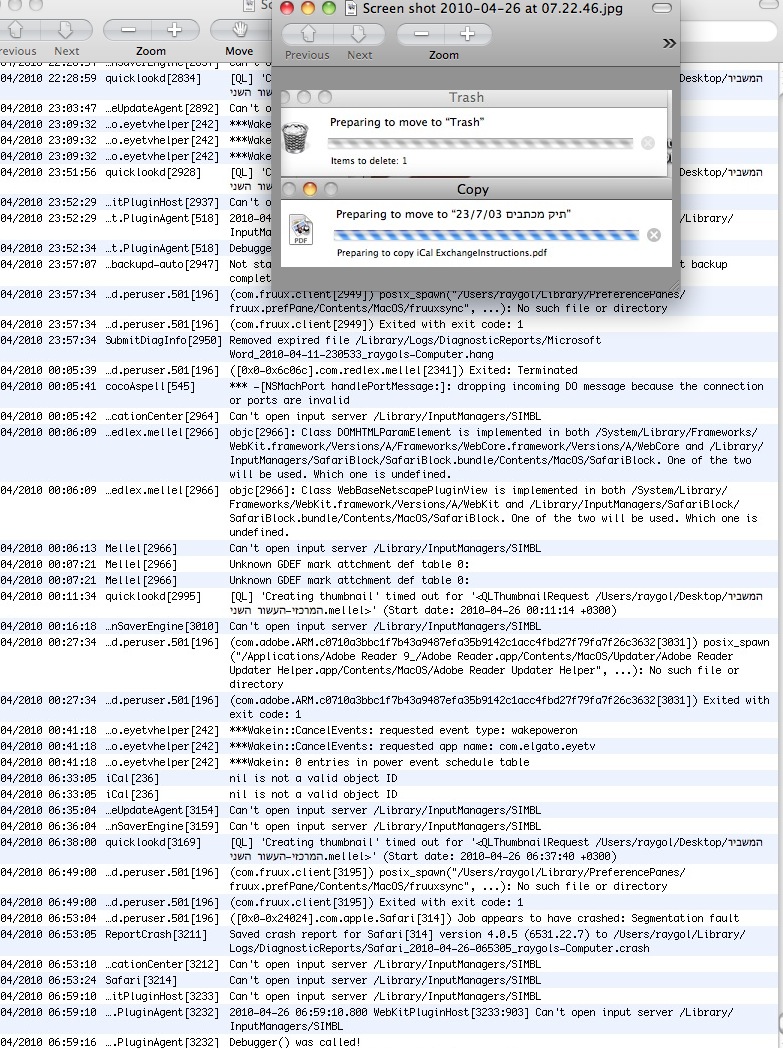The height and width of the screenshot is (1048, 783).
Task: Click the PDF file icon in the Copy dialog
Action: [301, 229]
